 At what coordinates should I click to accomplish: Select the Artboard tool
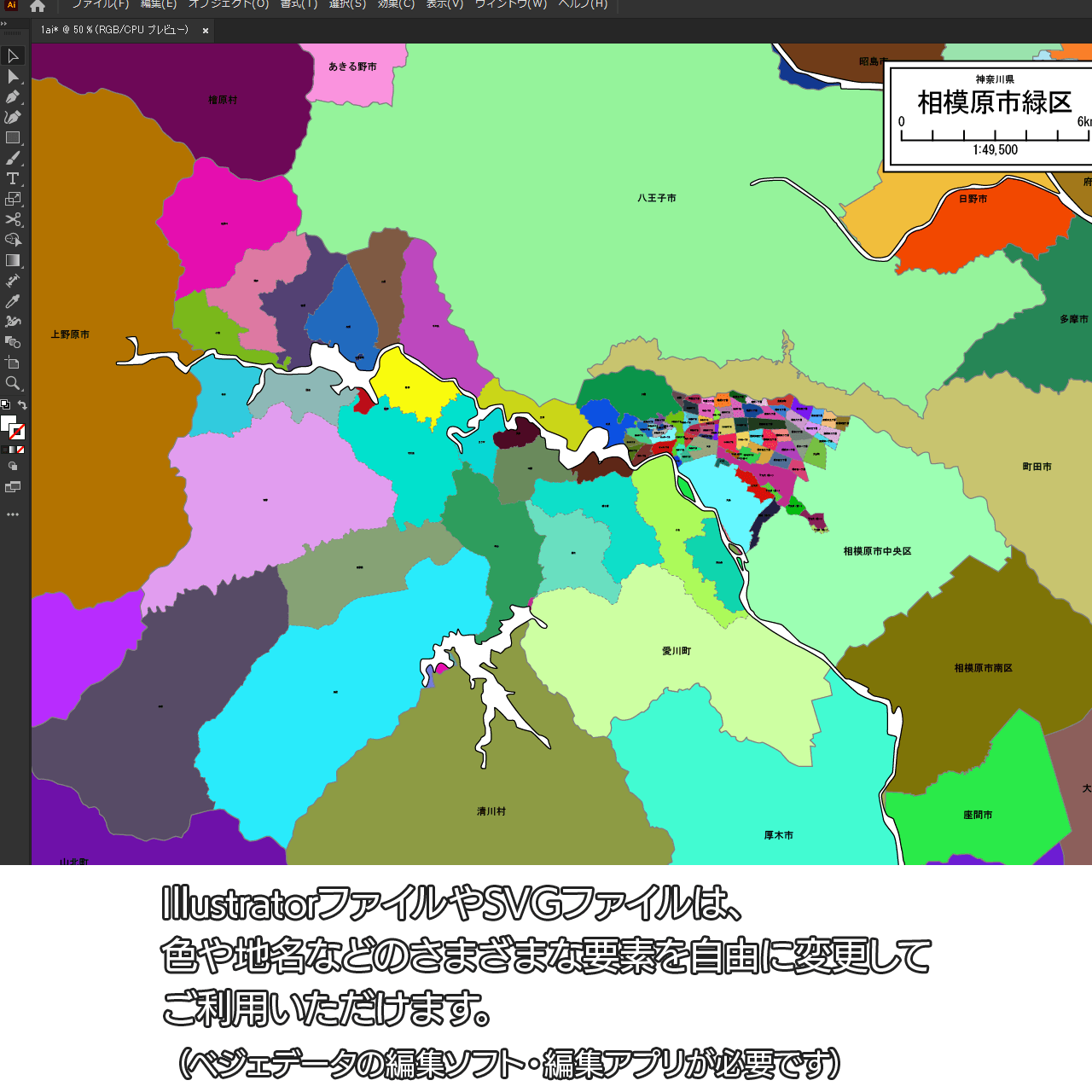coord(13,363)
